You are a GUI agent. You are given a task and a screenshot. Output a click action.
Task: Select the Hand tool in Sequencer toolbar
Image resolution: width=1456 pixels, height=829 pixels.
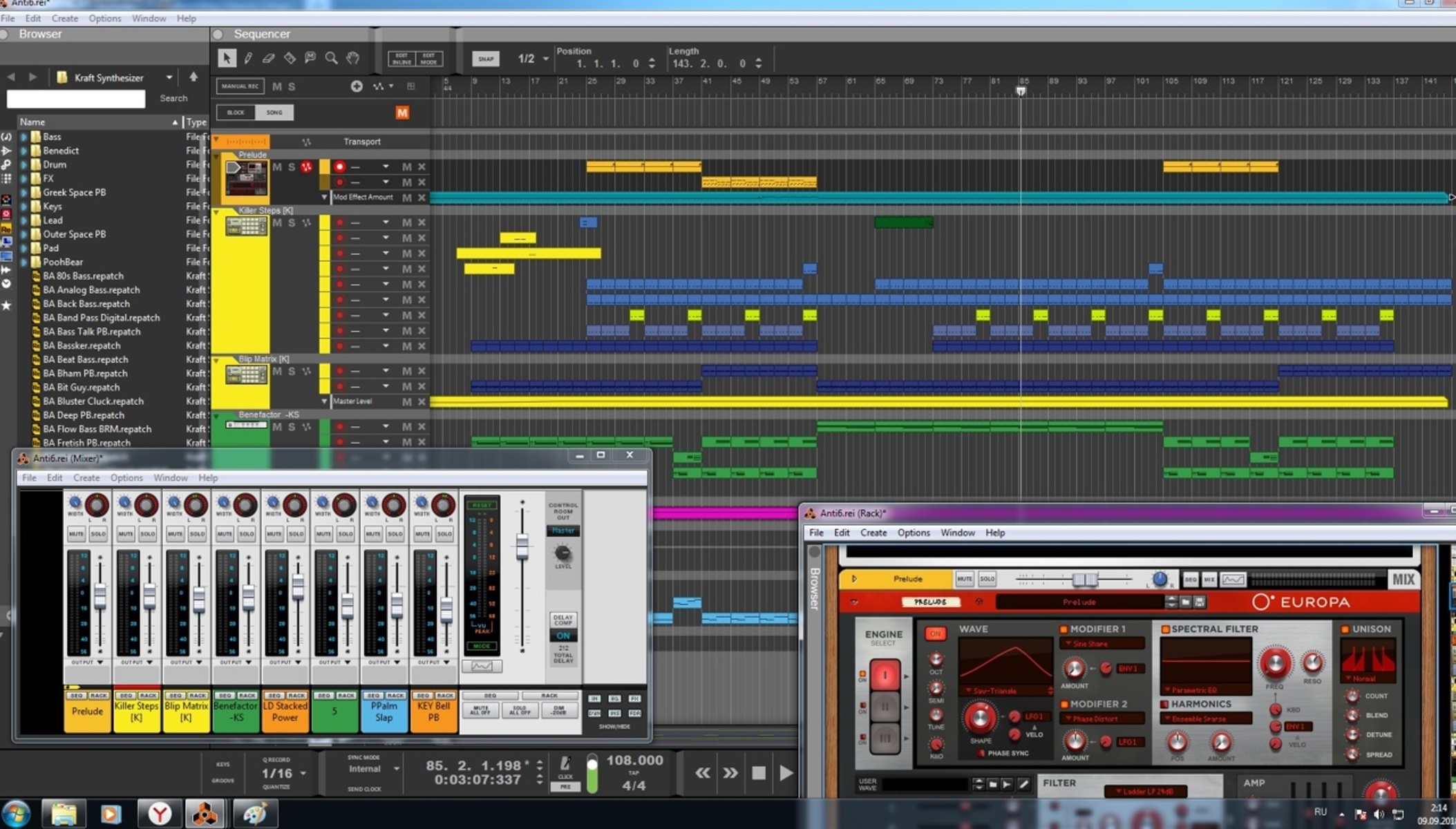[353, 58]
